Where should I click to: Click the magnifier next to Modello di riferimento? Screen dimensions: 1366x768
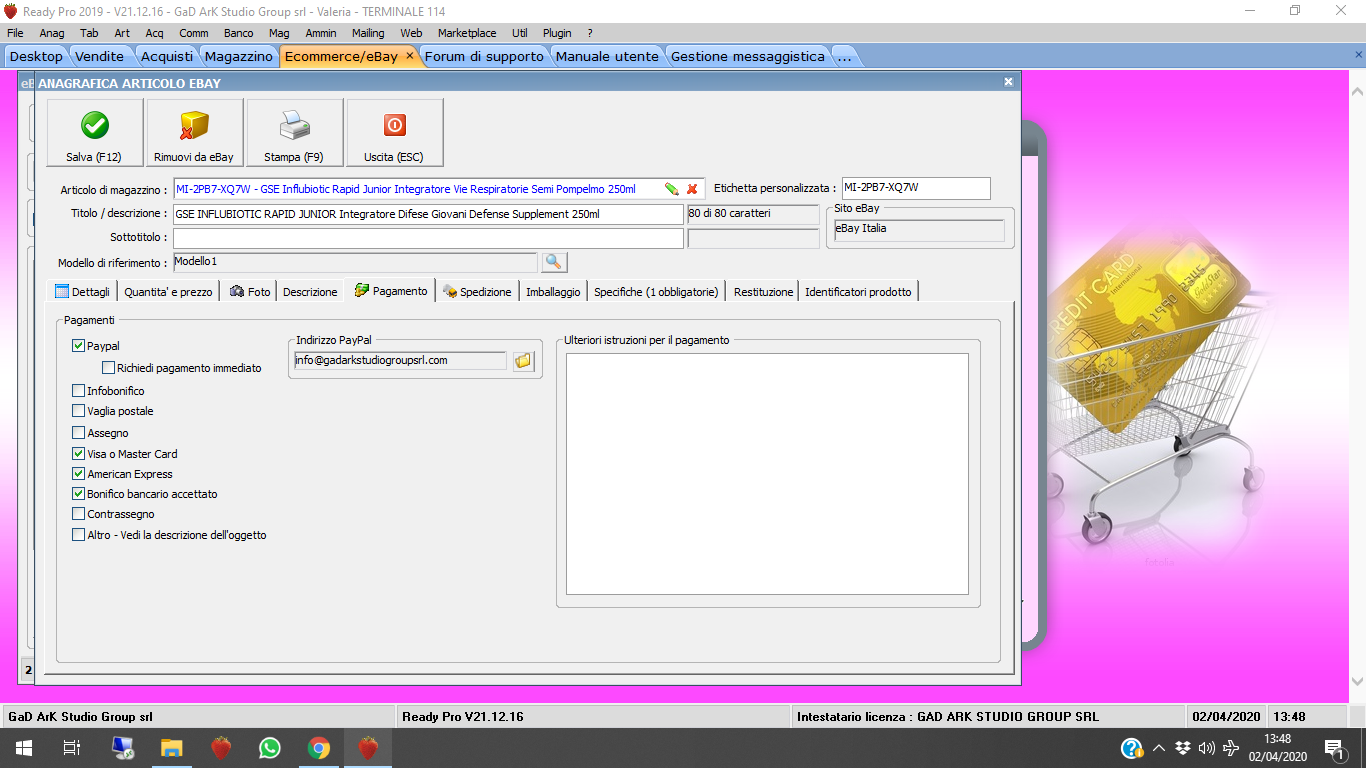click(553, 262)
